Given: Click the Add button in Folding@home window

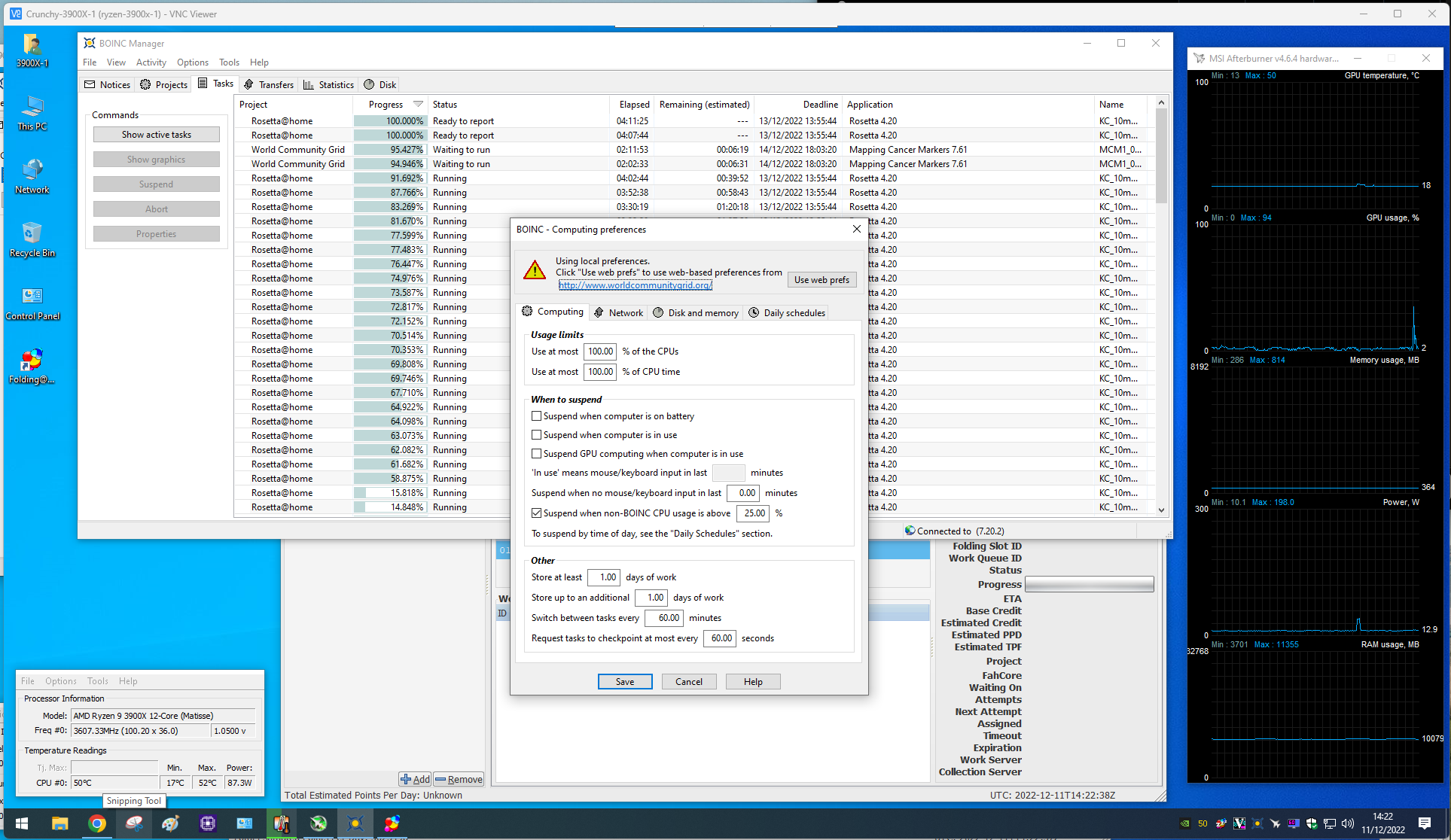Looking at the screenshot, I should tap(416, 779).
